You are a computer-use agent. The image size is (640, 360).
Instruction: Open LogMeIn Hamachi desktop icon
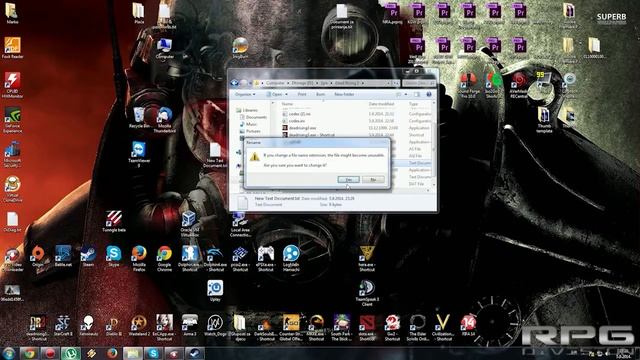pyautogui.click(x=291, y=258)
